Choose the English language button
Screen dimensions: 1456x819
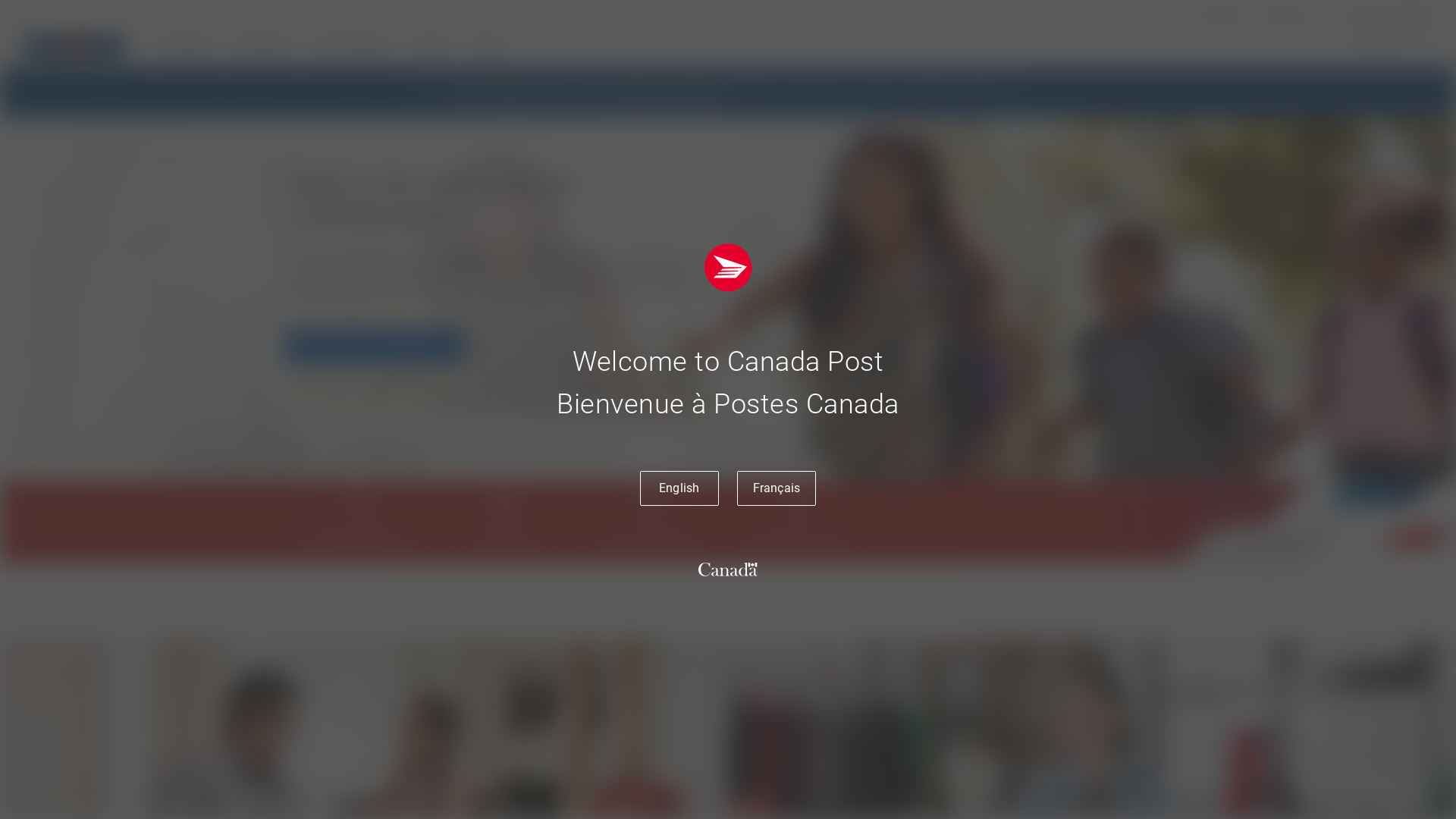click(679, 488)
